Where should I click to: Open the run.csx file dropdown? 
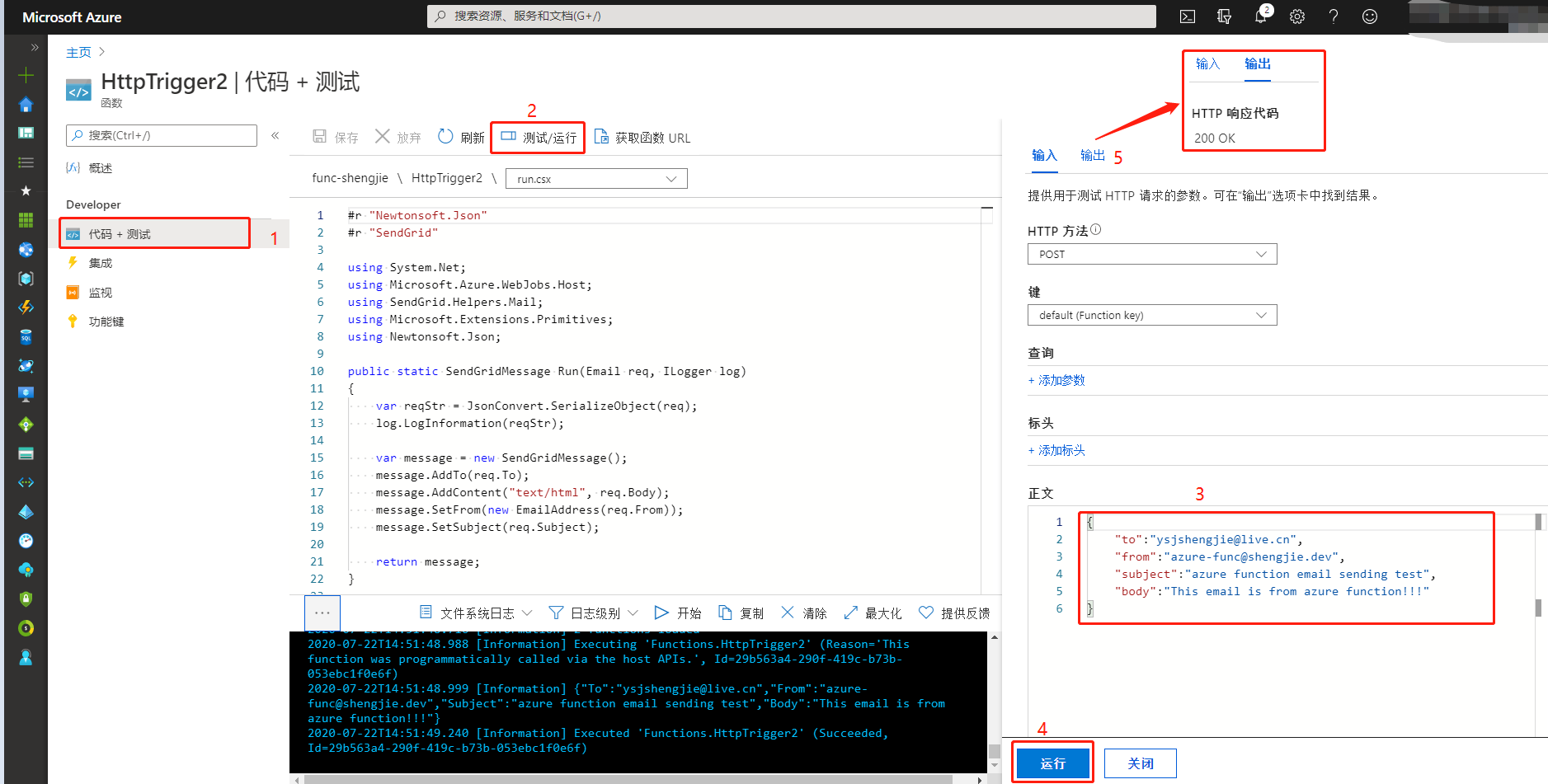pos(595,179)
